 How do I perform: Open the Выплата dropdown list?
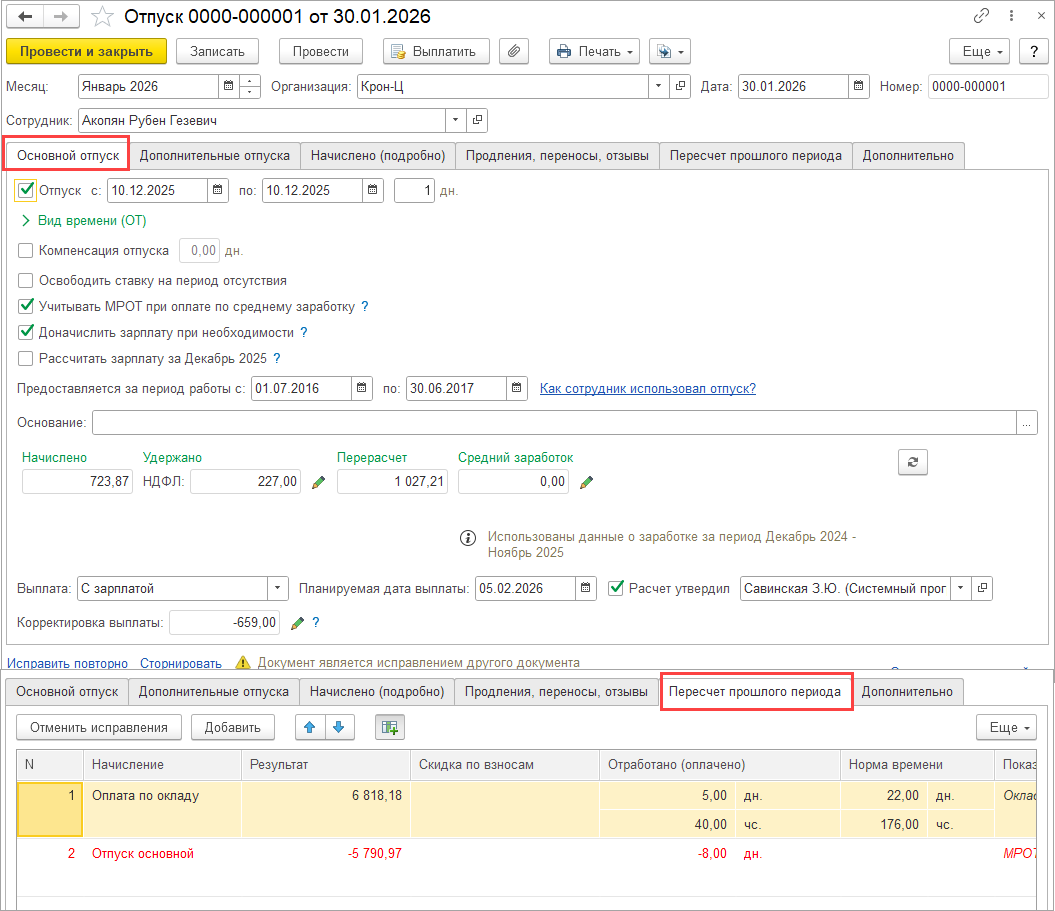pos(277,589)
